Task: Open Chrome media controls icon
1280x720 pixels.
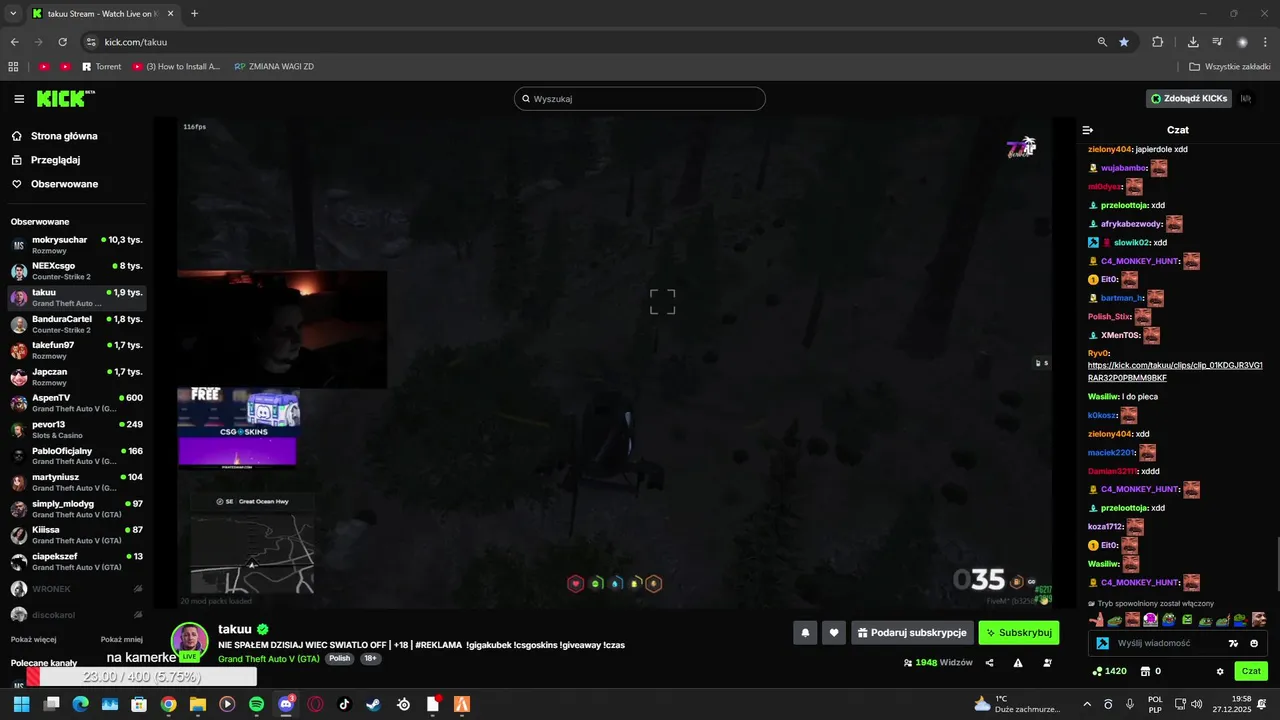Action: tap(1217, 42)
